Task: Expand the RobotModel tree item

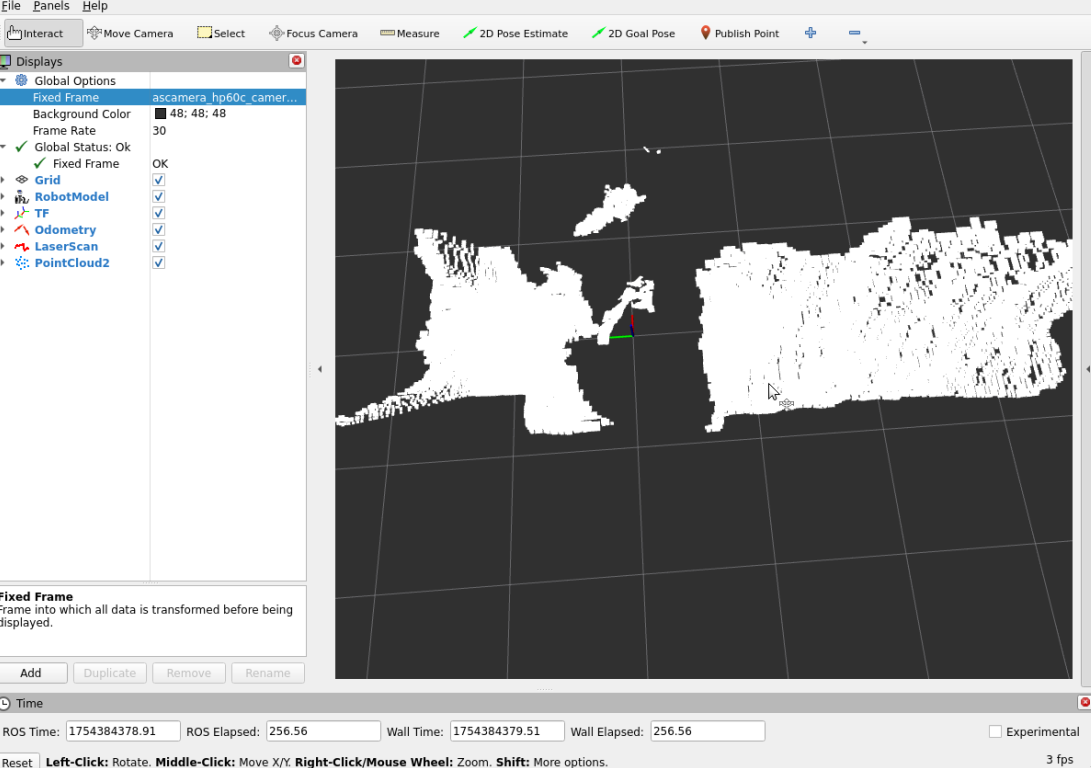Action: tap(3, 197)
